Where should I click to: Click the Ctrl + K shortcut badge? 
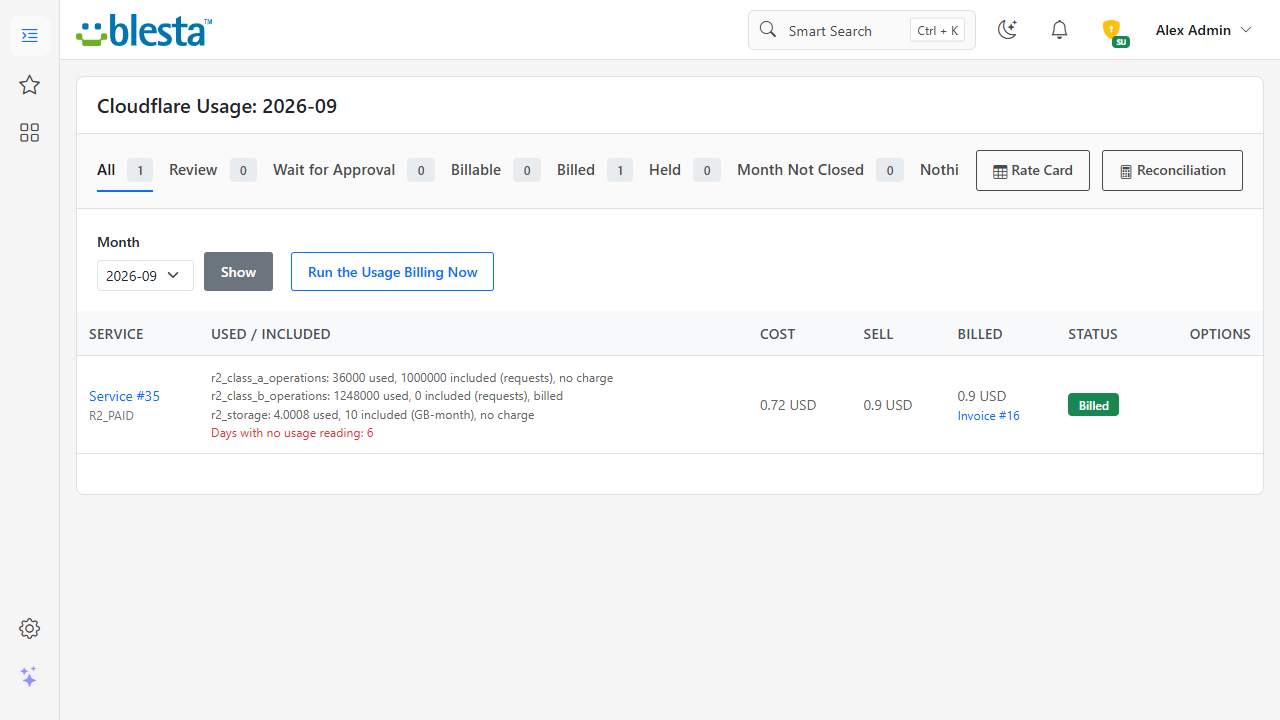(938, 30)
